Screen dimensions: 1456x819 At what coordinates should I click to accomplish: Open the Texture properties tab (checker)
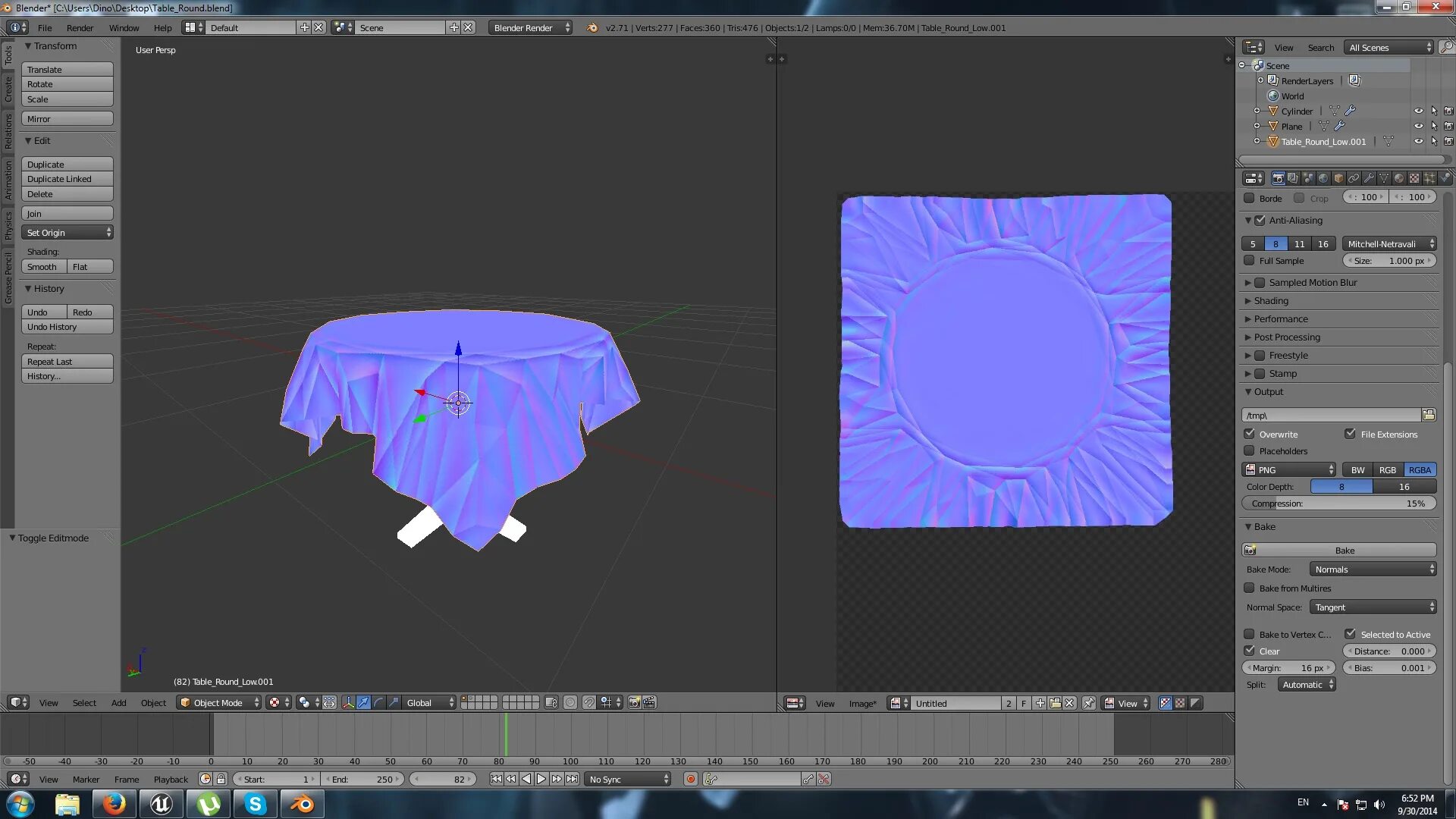click(1414, 178)
